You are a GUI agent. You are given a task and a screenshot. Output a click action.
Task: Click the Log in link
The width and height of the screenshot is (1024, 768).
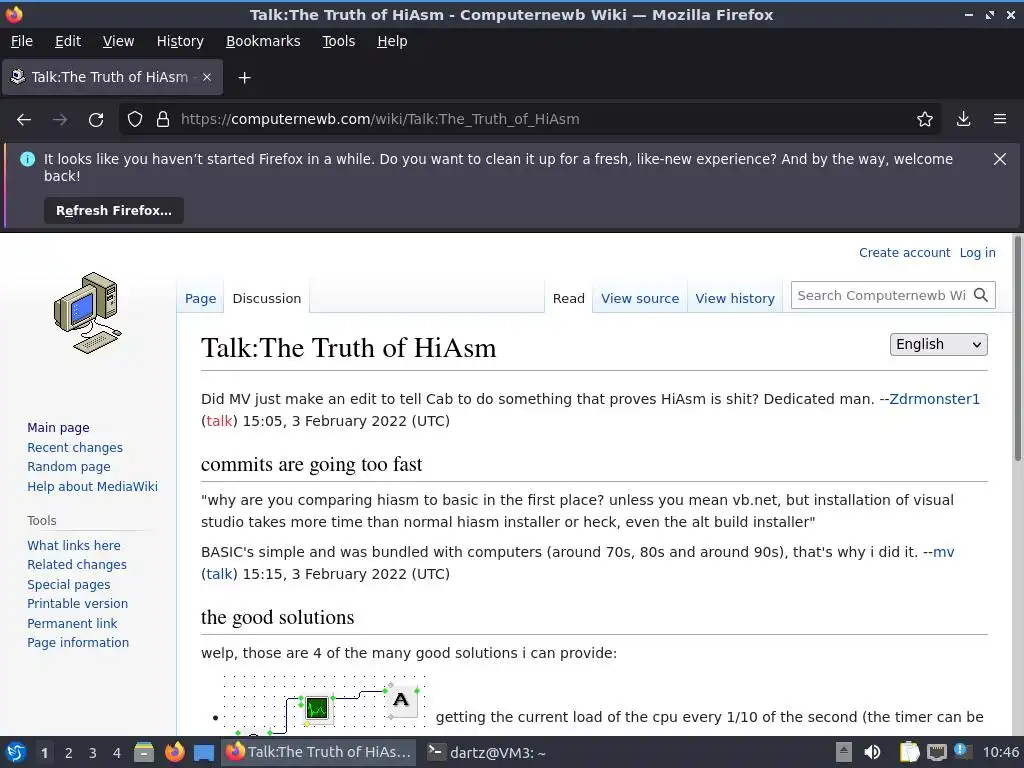978,253
